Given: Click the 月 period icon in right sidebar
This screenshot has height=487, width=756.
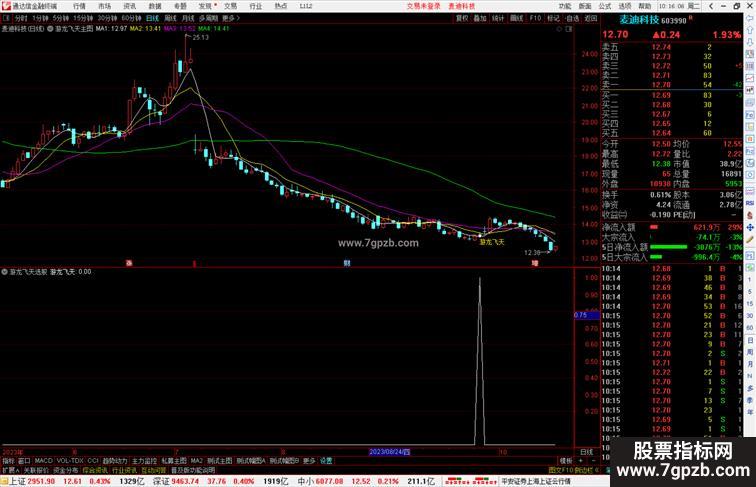Looking at the screenshot, I should (750, 365).
